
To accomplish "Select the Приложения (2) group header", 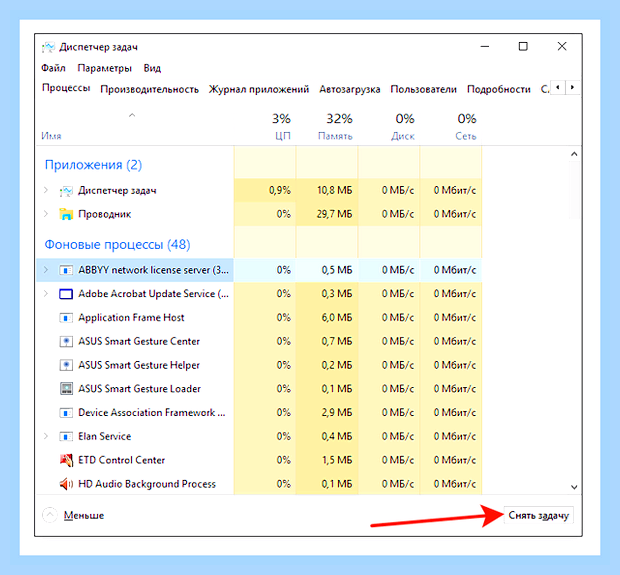I will coord(93,165).
